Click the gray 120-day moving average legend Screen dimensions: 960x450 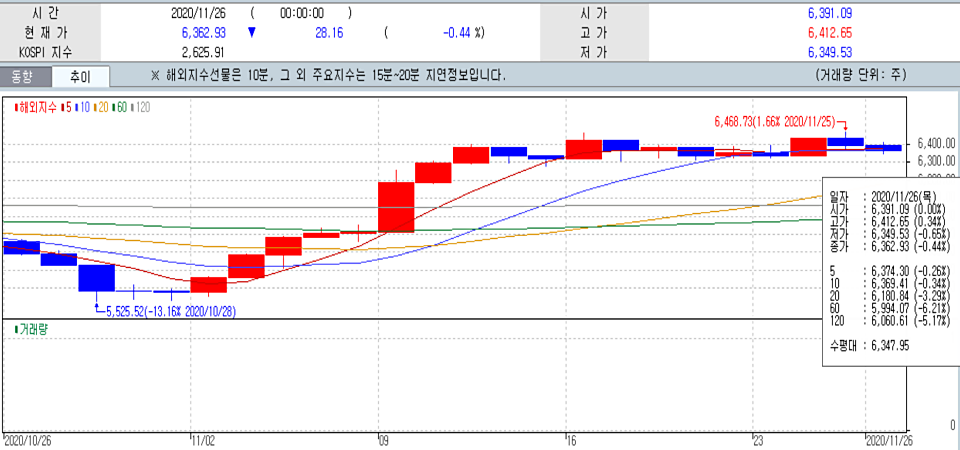tap(140, 108)
